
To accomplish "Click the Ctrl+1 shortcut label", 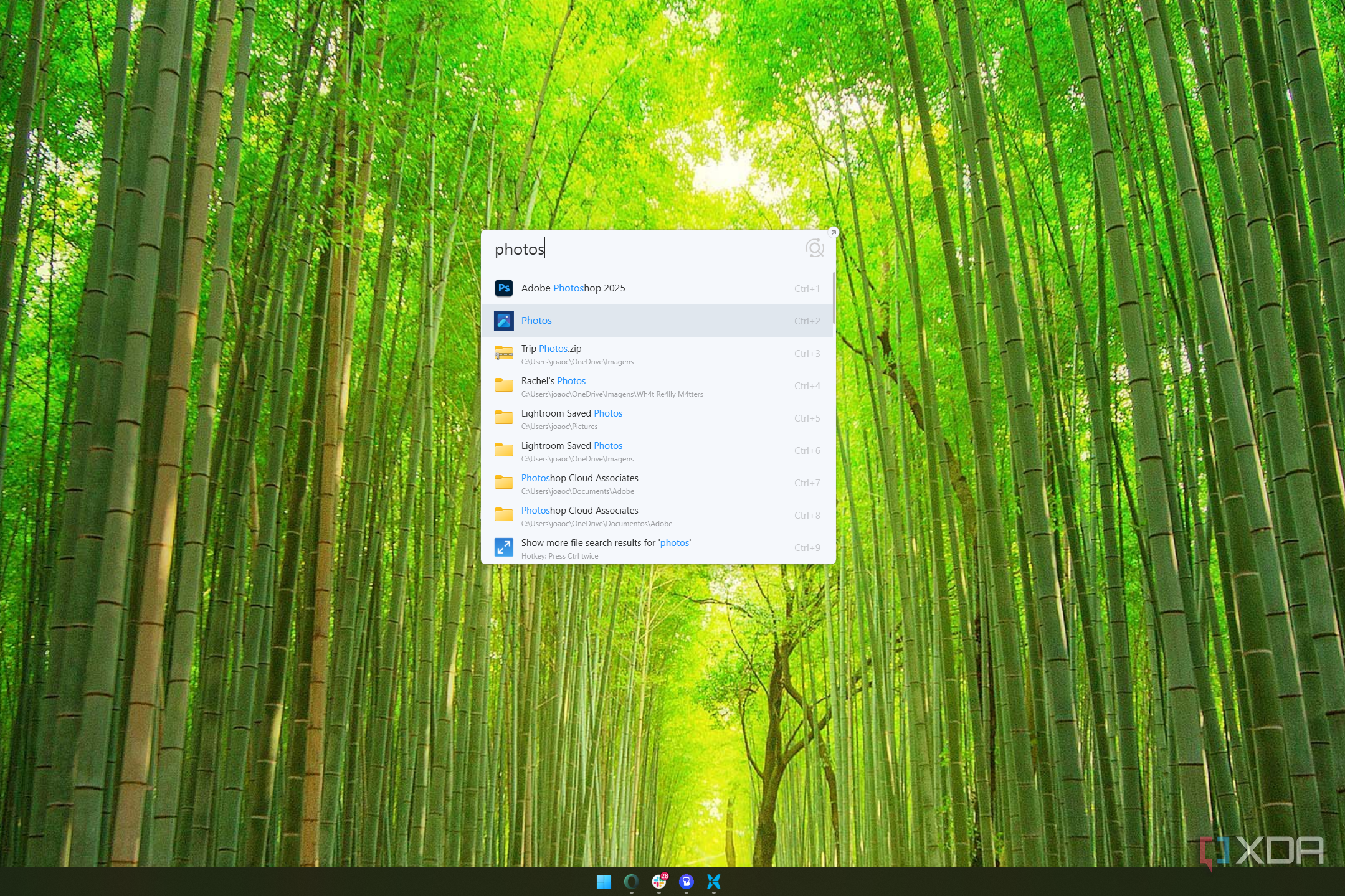I will (807, 288).
